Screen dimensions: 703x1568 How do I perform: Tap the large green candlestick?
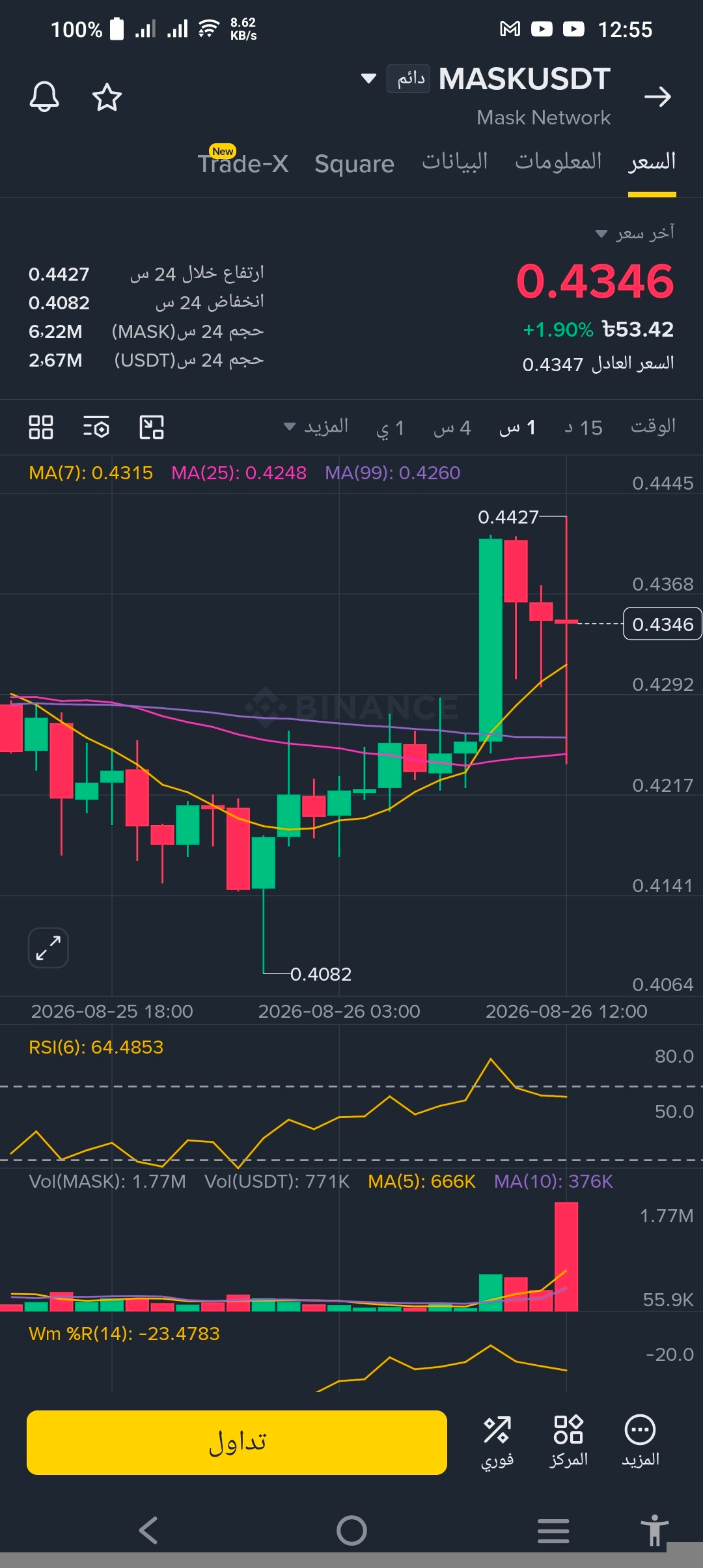[490, 640]
